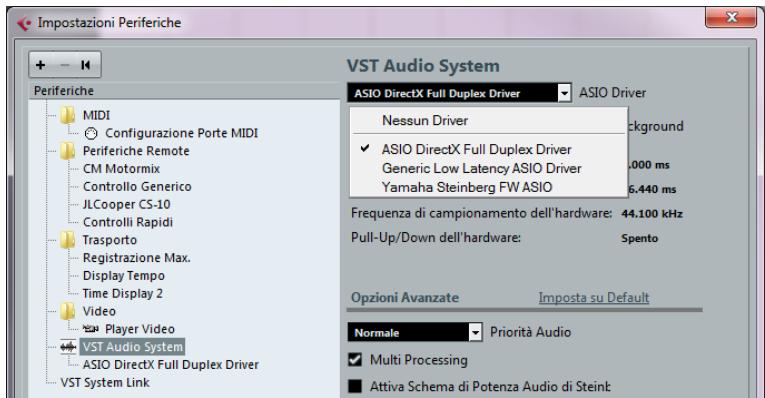Select Registrazione Max. in device tree
Viewport: 765px width, 398px height.
point(137,258)
